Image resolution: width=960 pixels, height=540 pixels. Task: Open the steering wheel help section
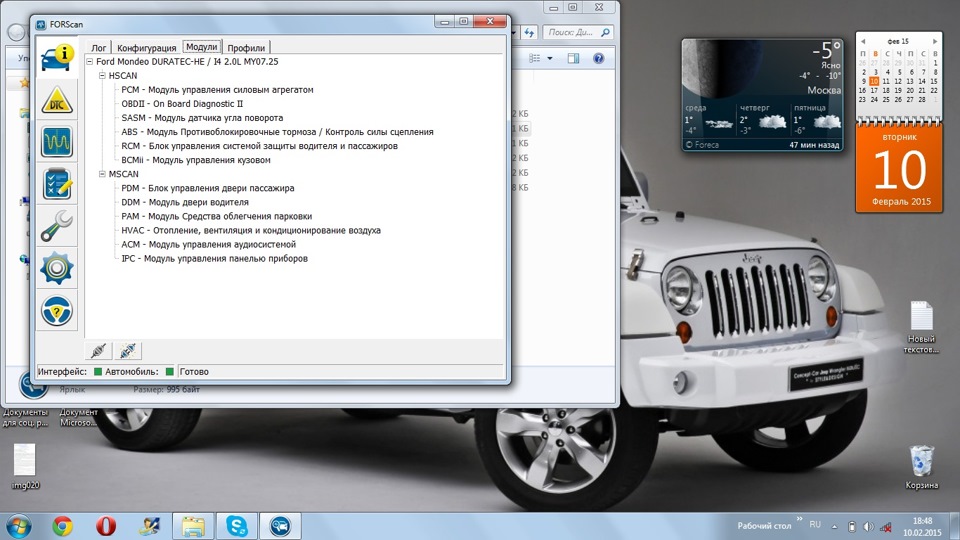[57, 310]
